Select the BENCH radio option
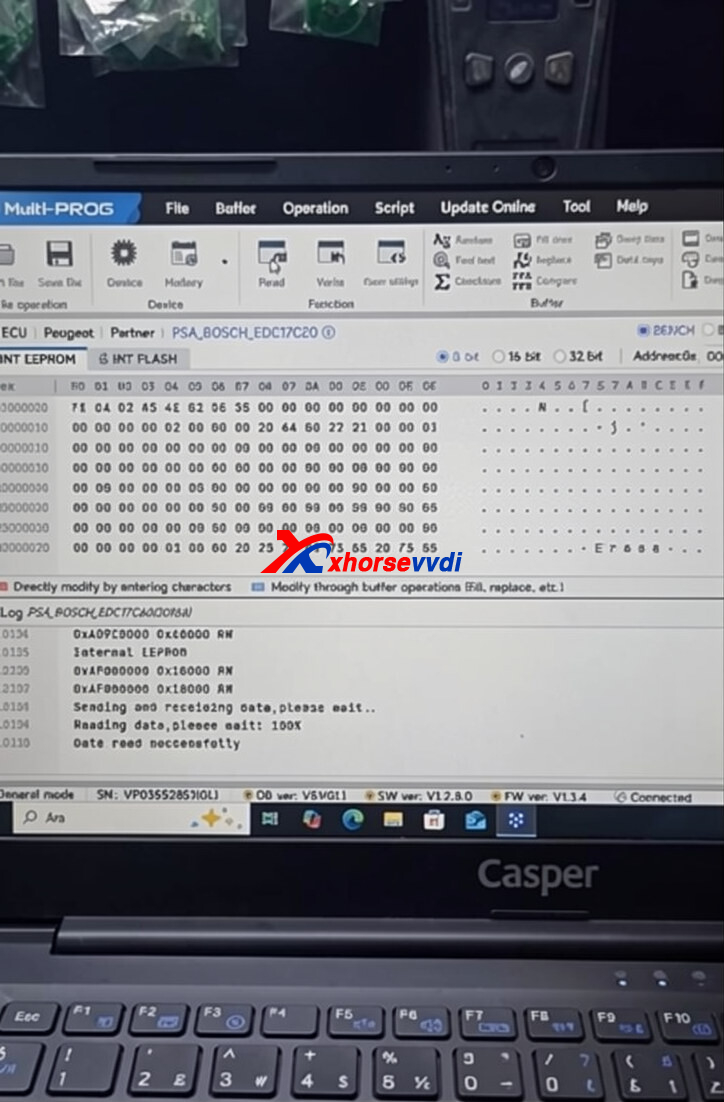 coord(642,330)
